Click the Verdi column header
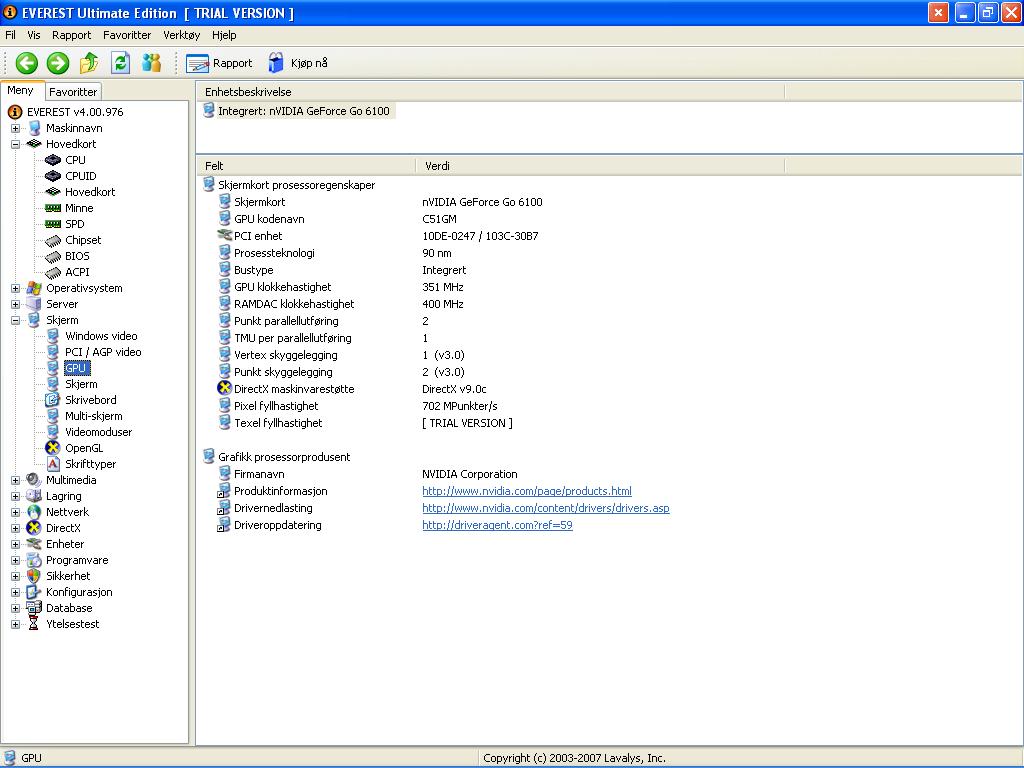Image resolution: width=1024 pixels, height=768 pixels. pyautogui.click(x=600, y=166)
